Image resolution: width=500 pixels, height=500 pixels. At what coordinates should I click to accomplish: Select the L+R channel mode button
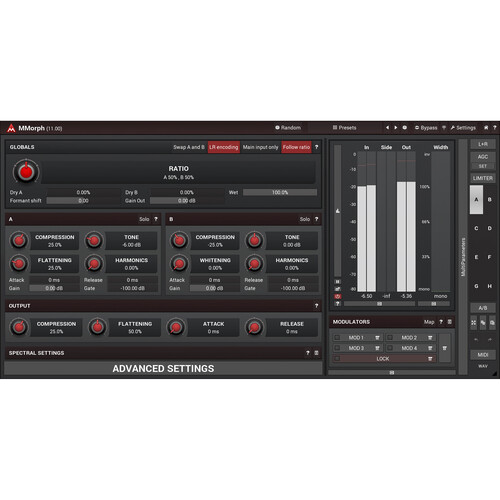pyautogui.click(x=483, y=144)
